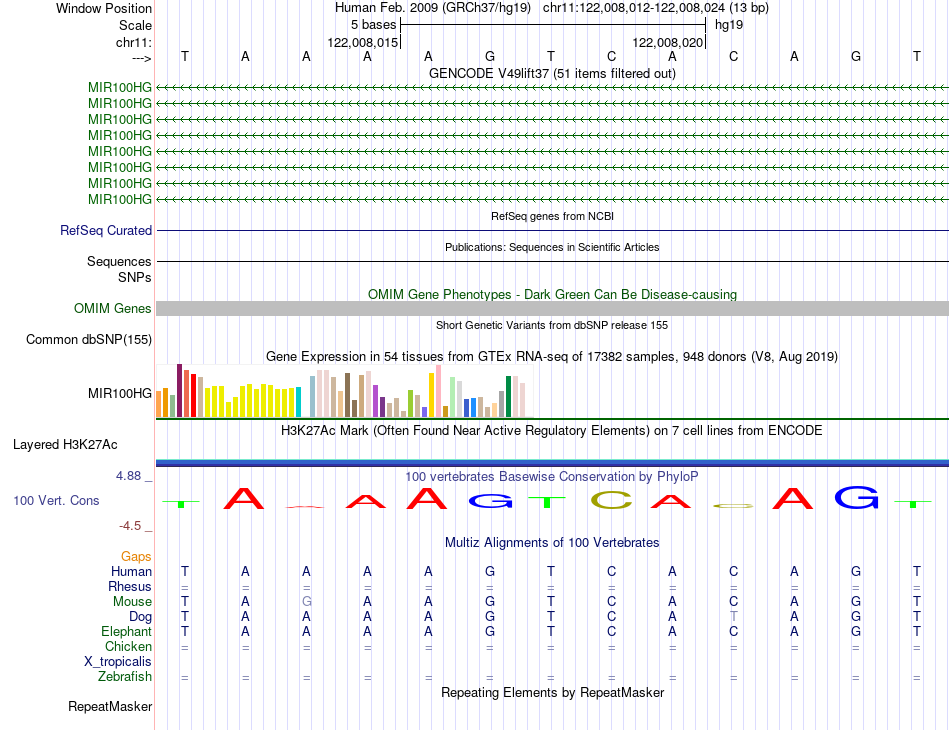Click the RepeatMasker track label

pyautogui.click(x=110, y=706)
